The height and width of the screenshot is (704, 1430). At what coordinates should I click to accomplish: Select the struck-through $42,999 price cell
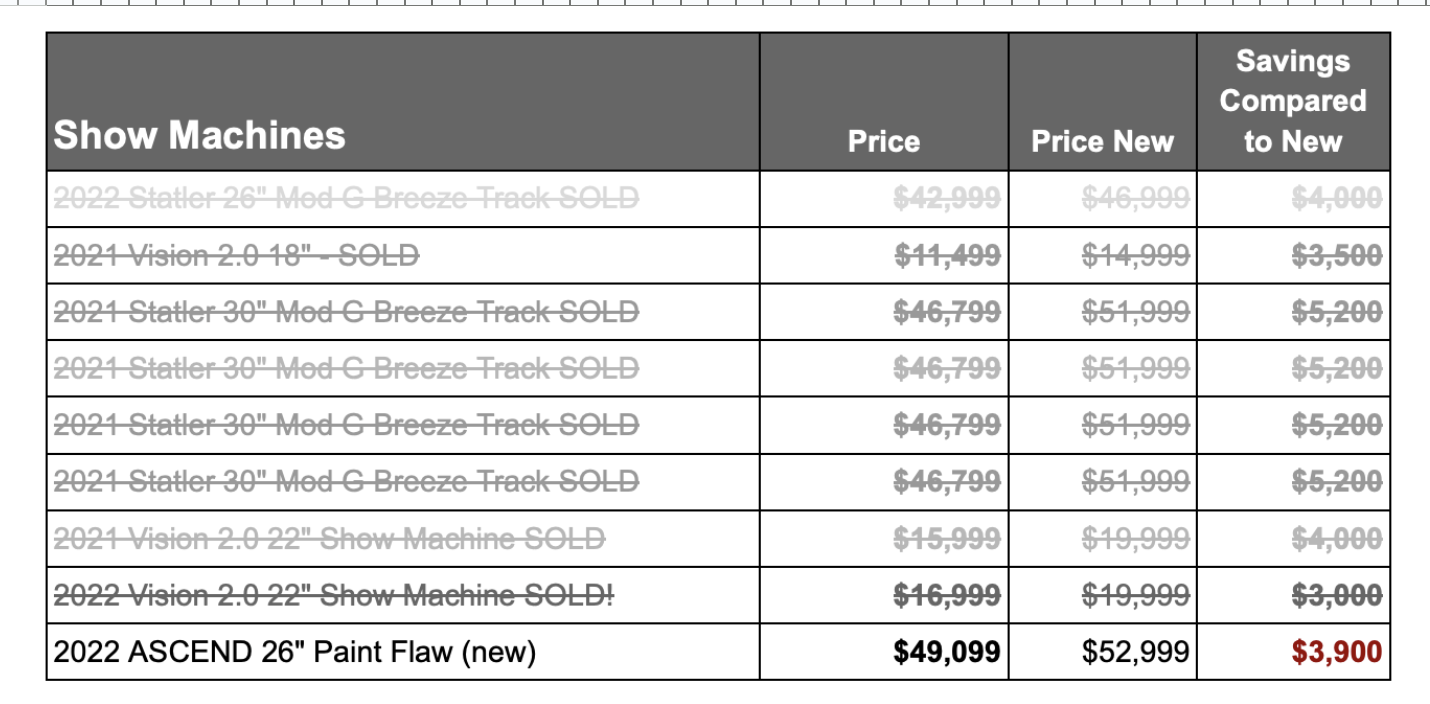(946, 198)
